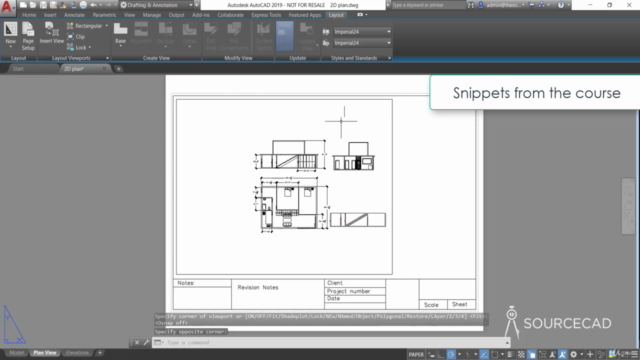
Task: Select the Plan View layout tab
Action: tap(45, 353)
